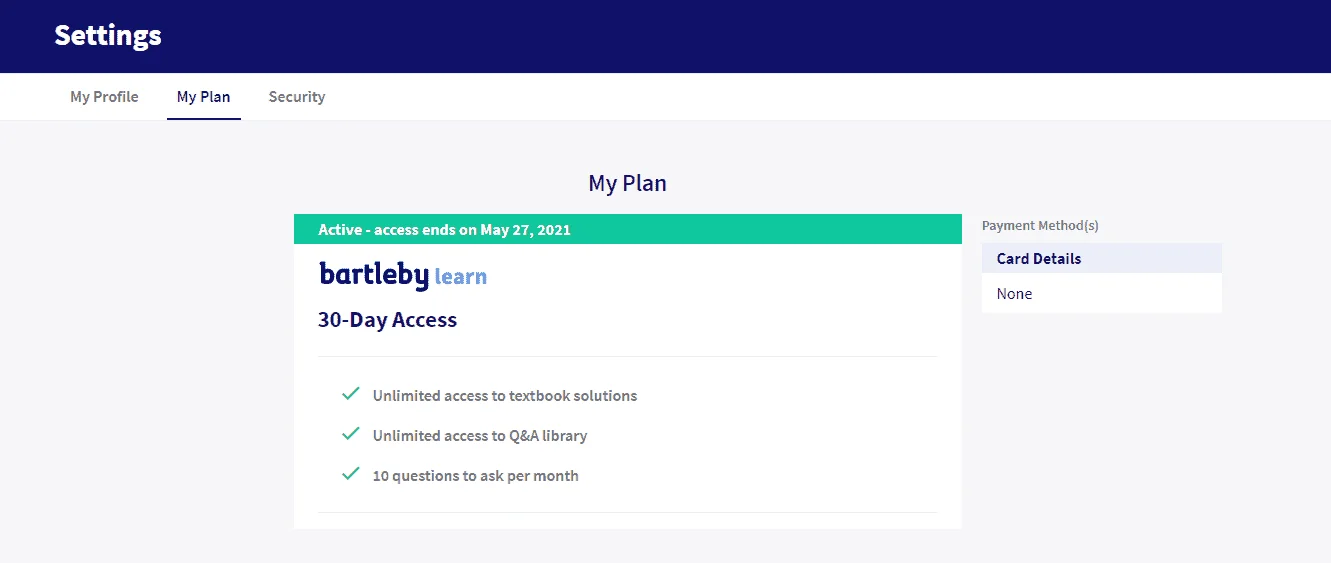Viewport: 1331px width, 563px height.
Task: Click the My Plan page heading
Action: click(627, 183)
